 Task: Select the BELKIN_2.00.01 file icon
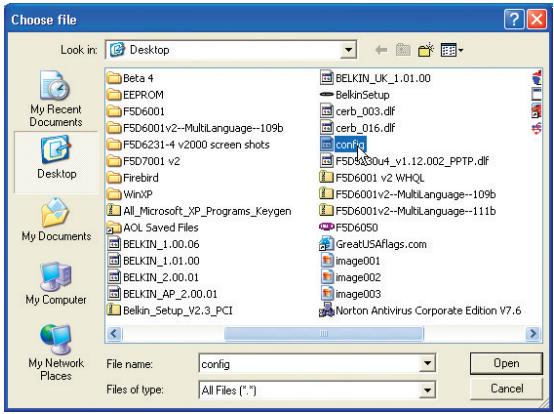(114, 277)
